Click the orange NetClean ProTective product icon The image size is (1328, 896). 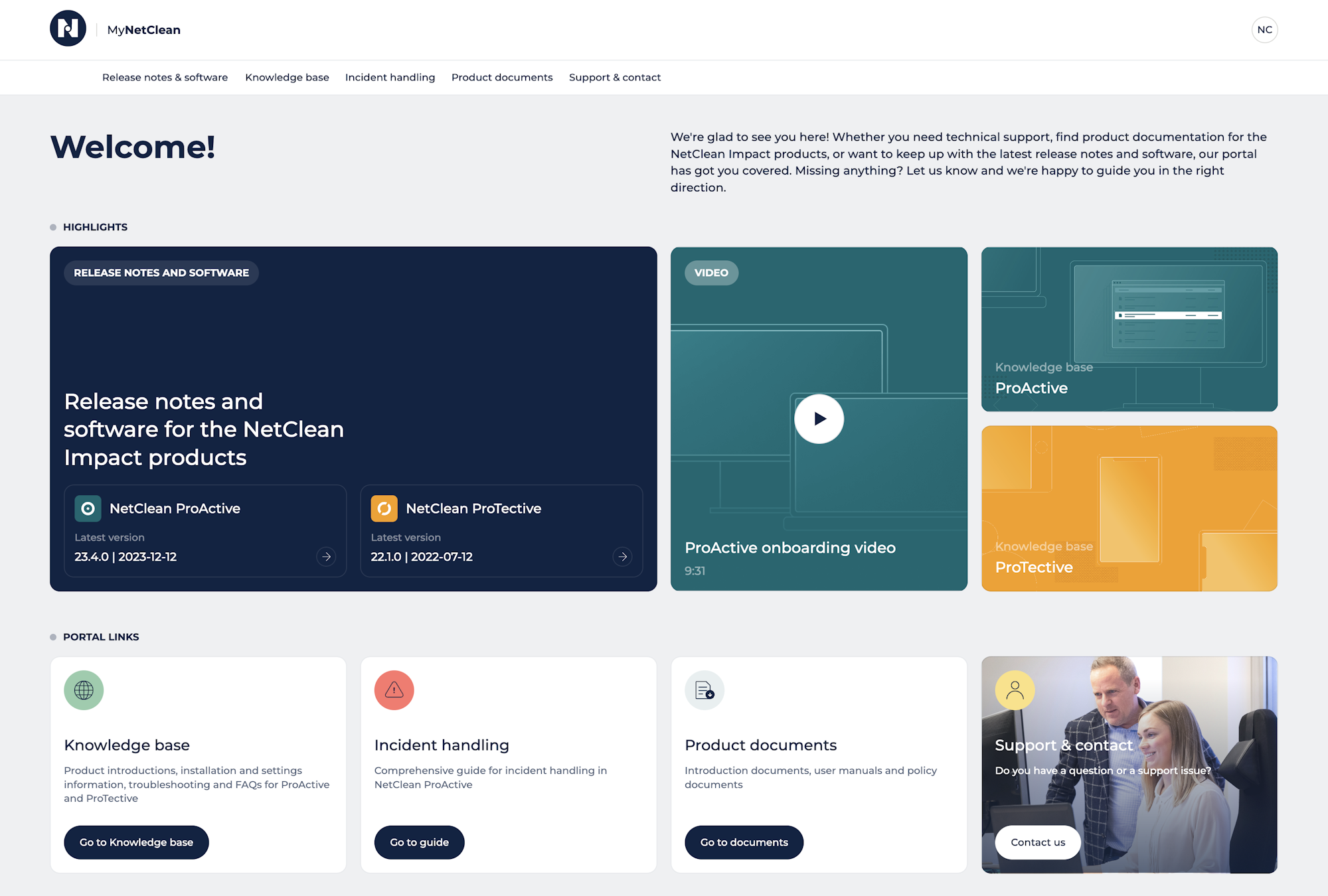point(384,508)
